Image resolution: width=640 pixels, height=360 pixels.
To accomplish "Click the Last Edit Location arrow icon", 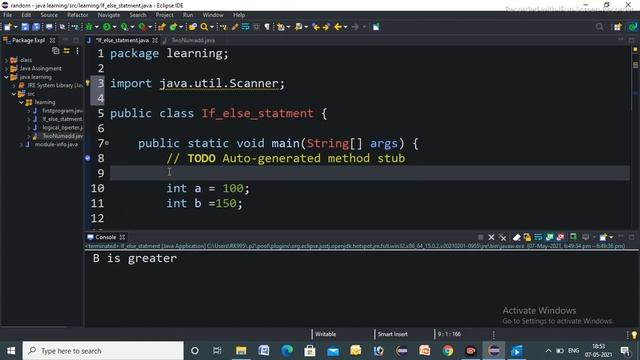I will coord(316,27).
